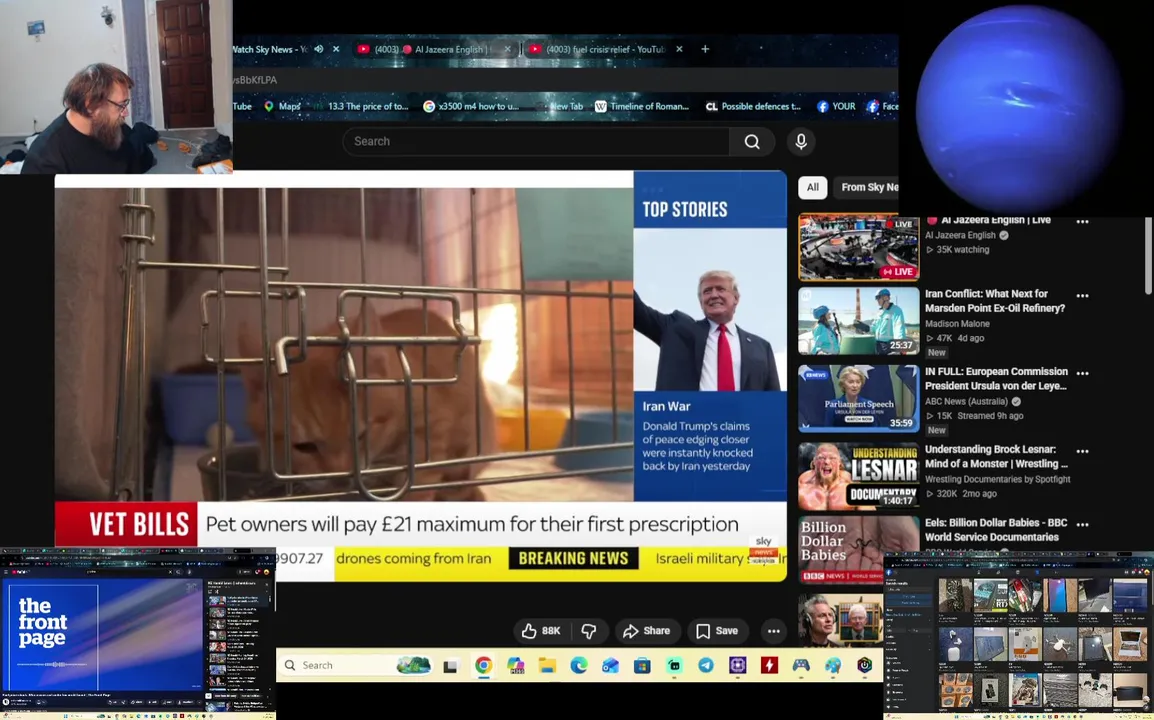The width and height of the screenshot is (1154, 720).
Task: Open File Explorer from the taskbar
Action: coord(547,666)
